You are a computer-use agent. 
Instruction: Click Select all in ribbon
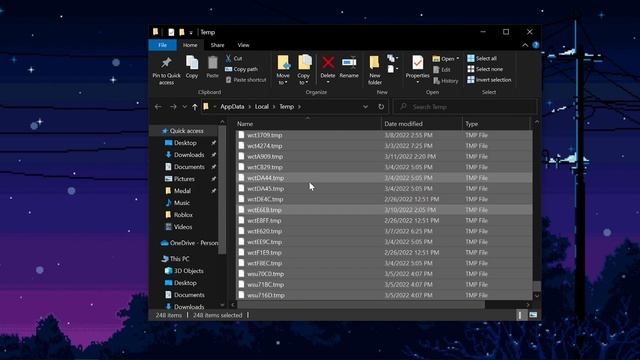click(482, 58)
